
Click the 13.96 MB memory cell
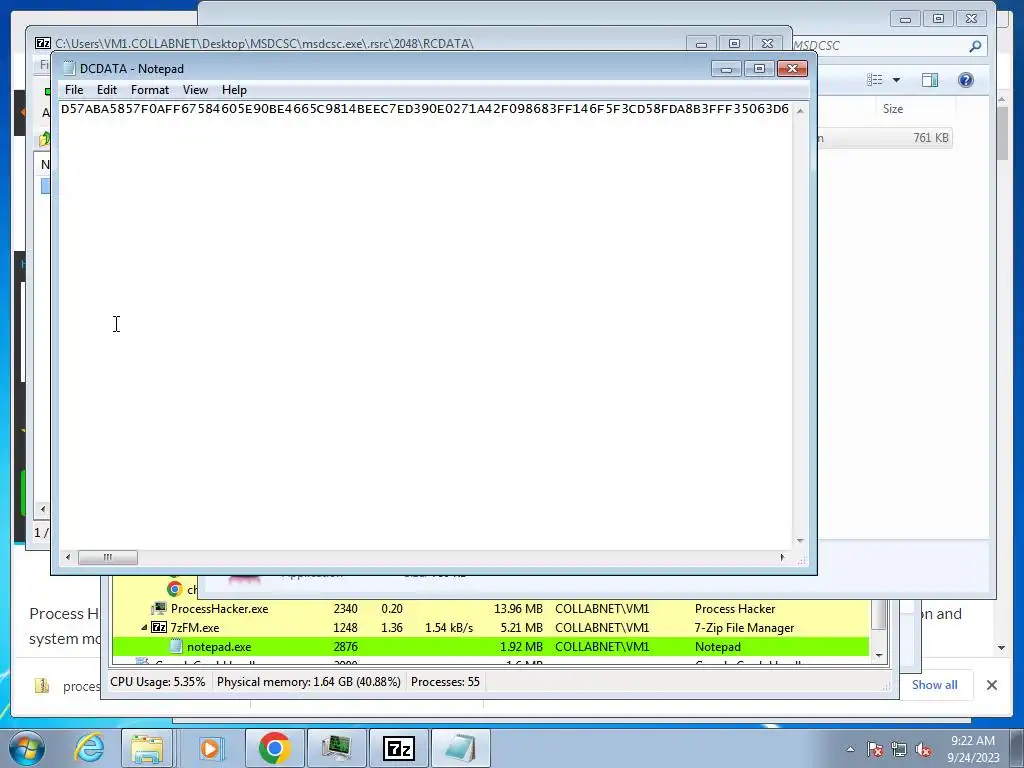(518, 609)
